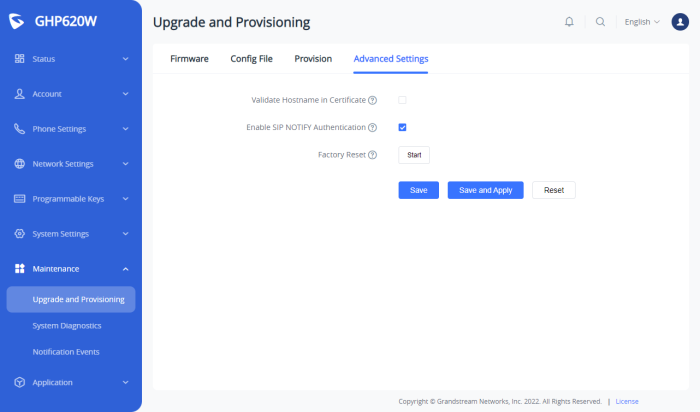The height and width of the screenshot is (412, 700).
Task: Click the user profile avatar icon
Action: click(x=680, y=21)
